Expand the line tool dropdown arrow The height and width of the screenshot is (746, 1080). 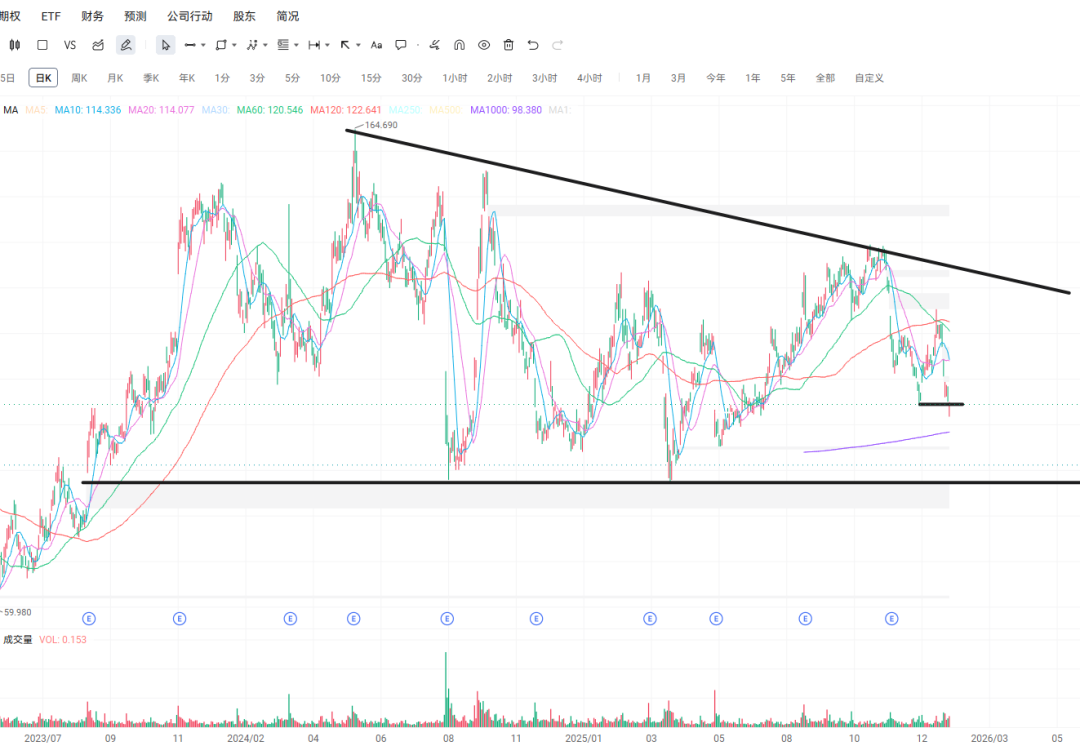(203, 45)
